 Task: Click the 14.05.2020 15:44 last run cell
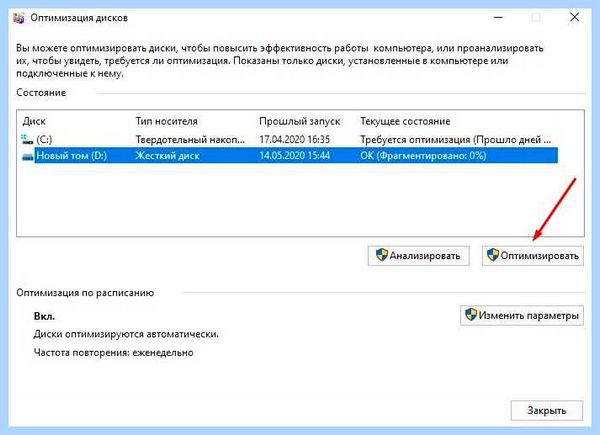pyautogui.click(x=295, y=156)
